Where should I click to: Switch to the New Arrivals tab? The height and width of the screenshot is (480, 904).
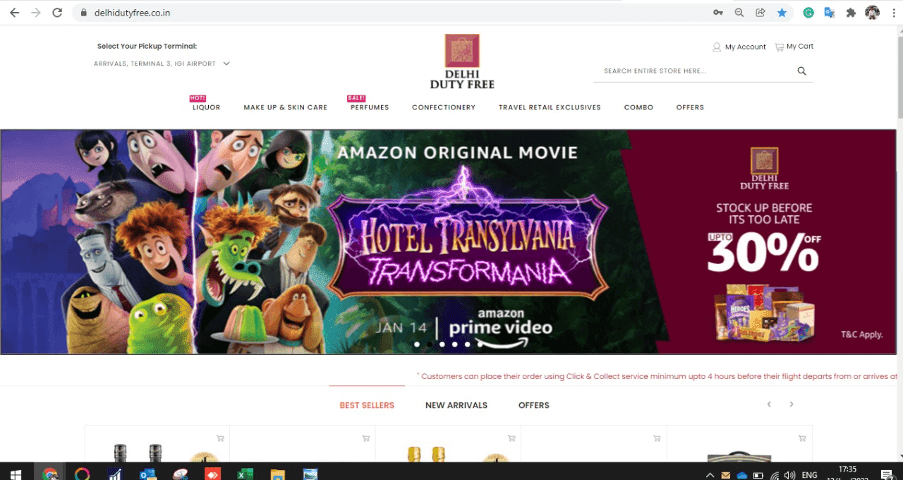(x=456, y=405)
